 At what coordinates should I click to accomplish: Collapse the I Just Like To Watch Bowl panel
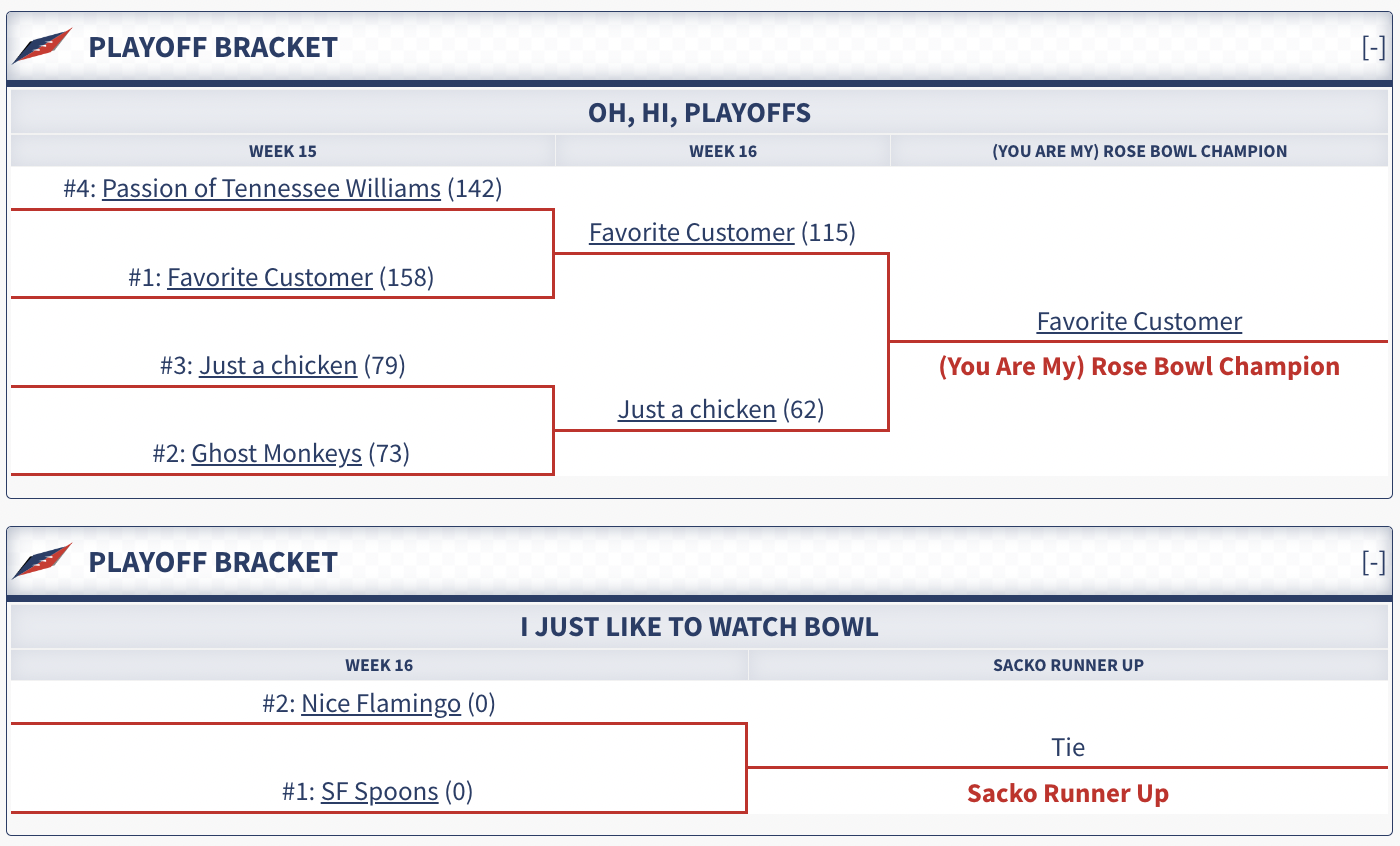(x=1374, y=562)
